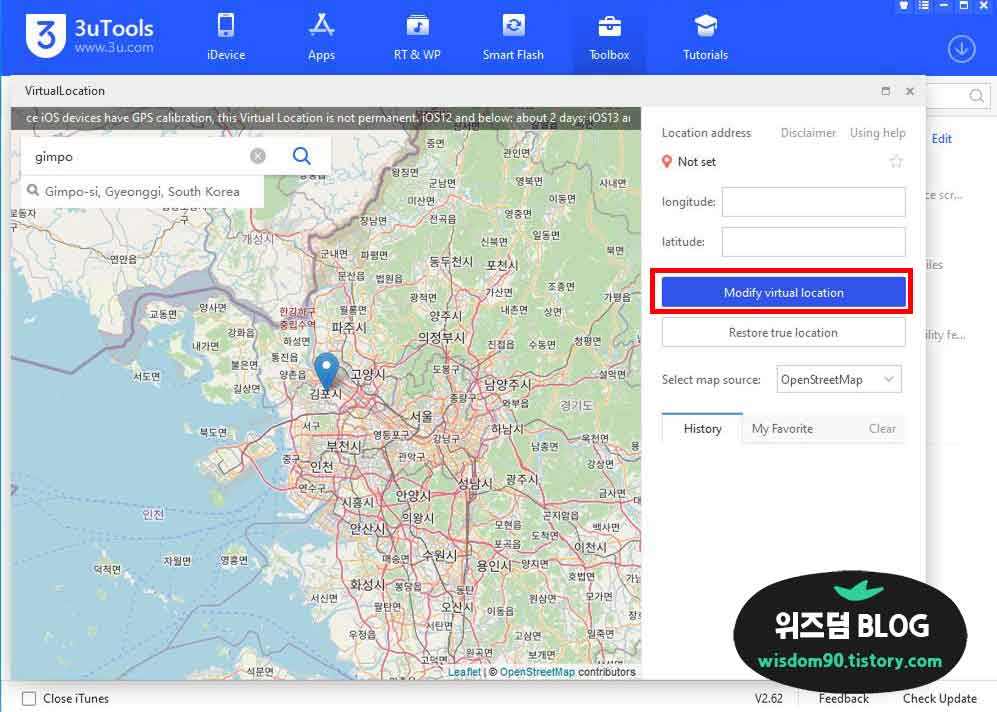997x712 pixels.
Task: Click the download arrow icon
Action: click(x=960, y=48)
